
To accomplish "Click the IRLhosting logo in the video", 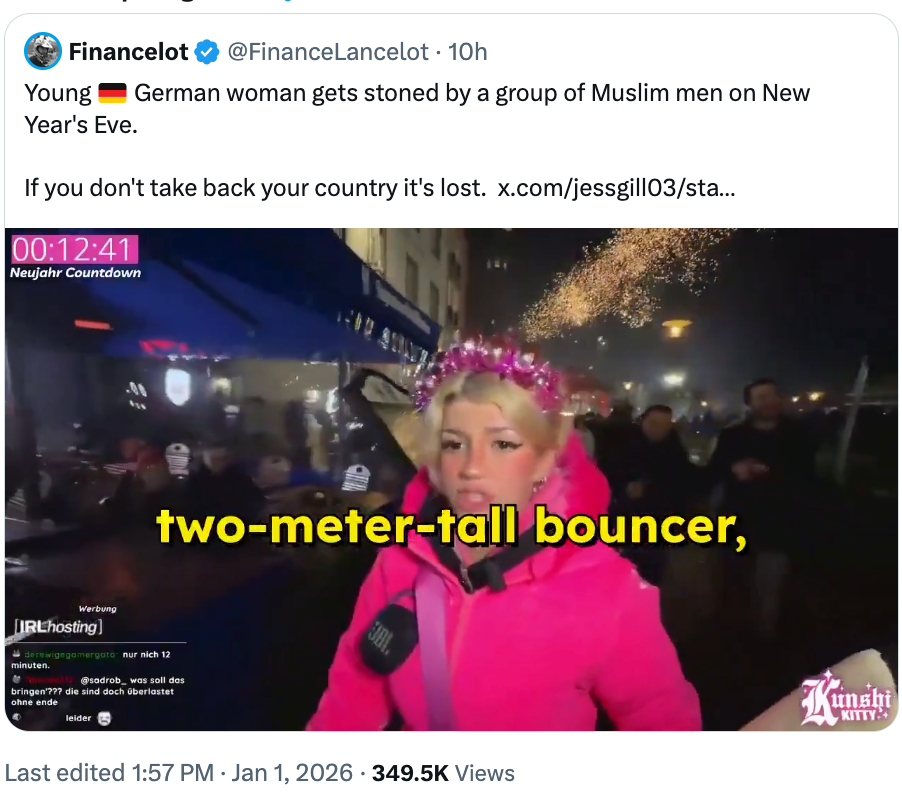I will 58,627.
